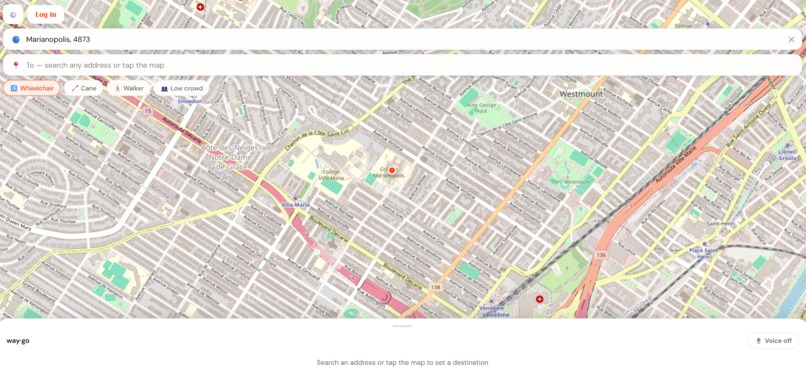Click hospital cross icon near Vendôme
The width and height of the screenshot is (806, 383).
540,299
